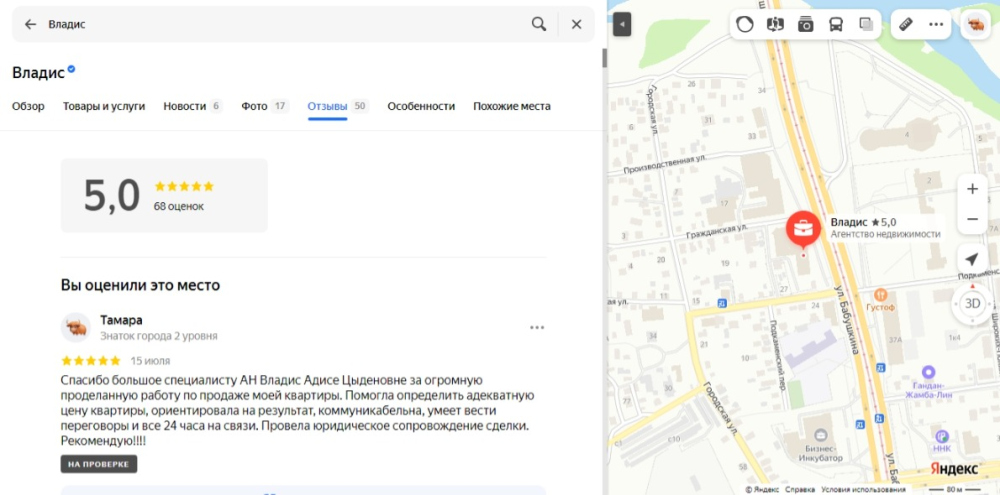The image size is (1000, 495).
Task: Select the ruler measurement tool
Action: pyautogui.click(x=906, y=25)
